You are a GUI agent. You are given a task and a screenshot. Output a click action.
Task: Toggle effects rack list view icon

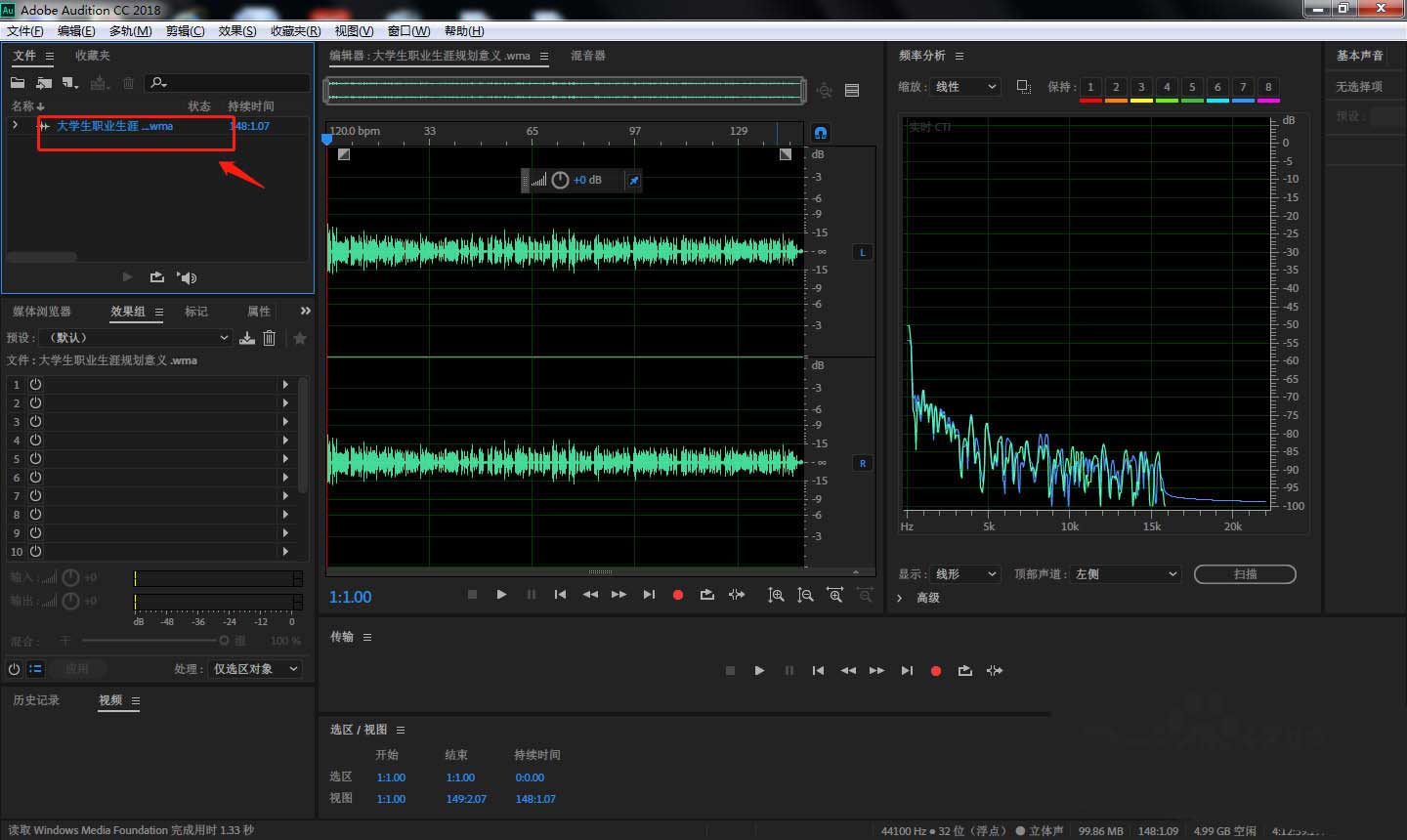35,669
